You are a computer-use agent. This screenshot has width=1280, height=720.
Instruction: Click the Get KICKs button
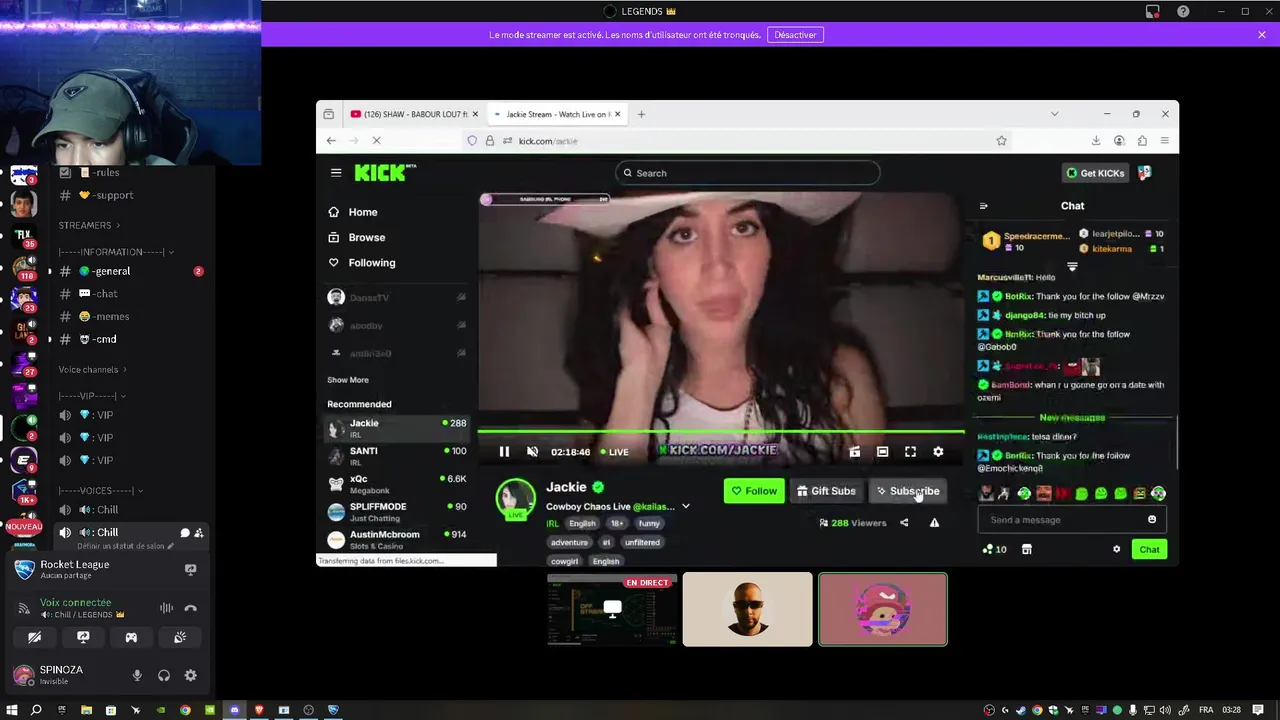coord(1095,173)
